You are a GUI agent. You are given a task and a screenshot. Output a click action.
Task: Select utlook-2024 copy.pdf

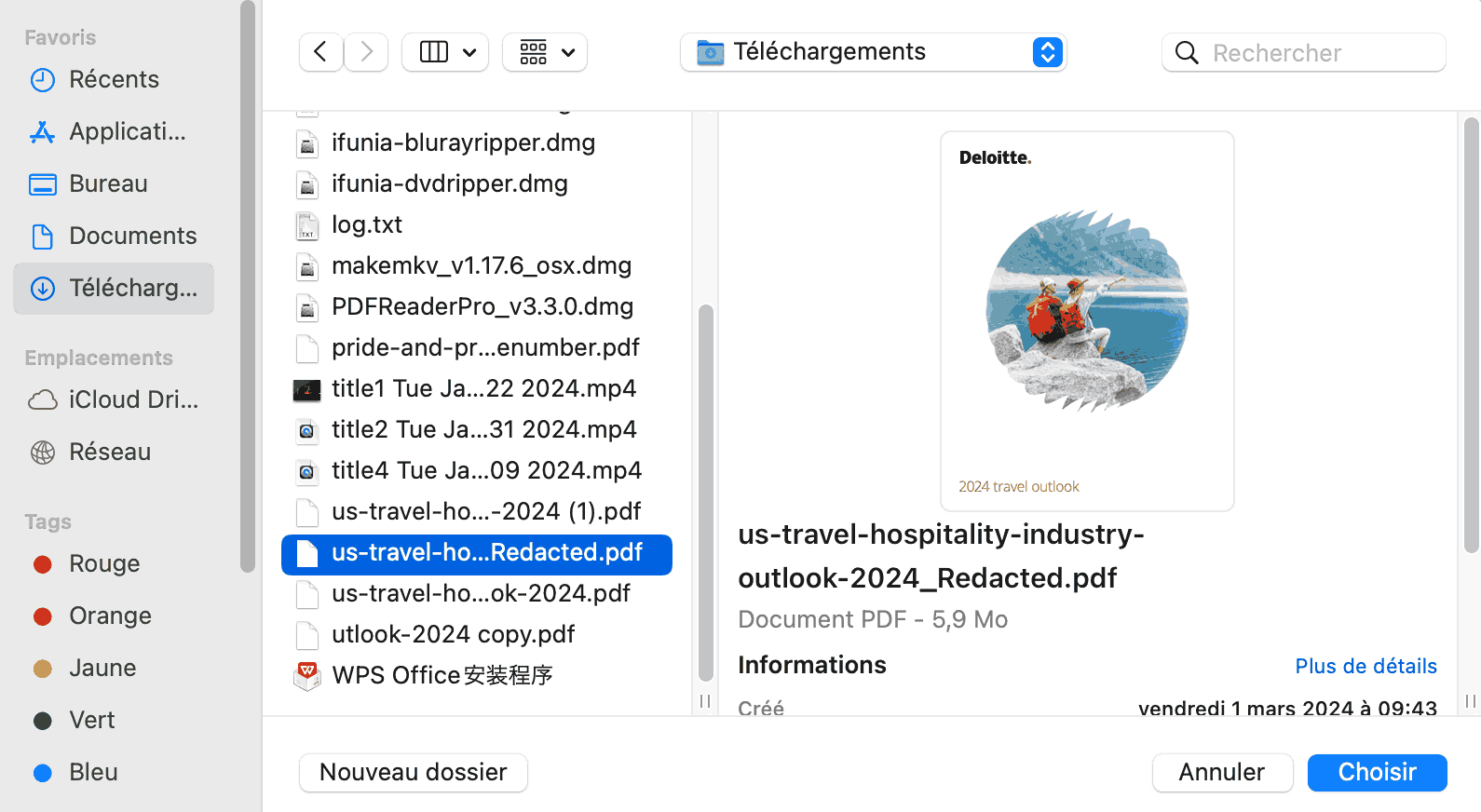point(477,634)
